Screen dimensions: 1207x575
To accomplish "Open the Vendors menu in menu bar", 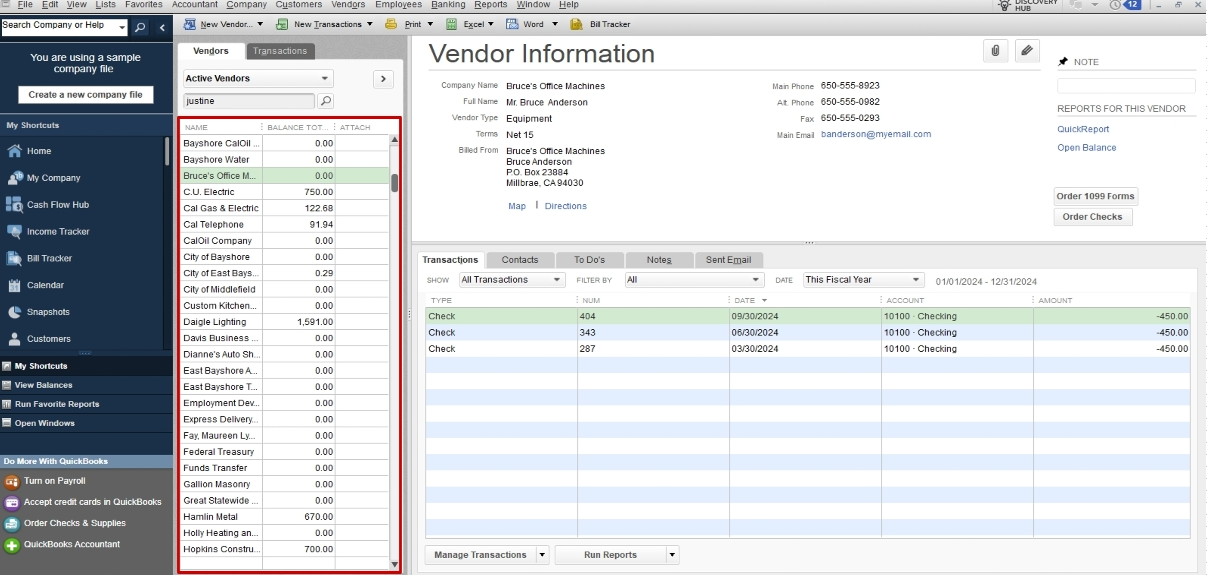I will click(x=348, y=5).
